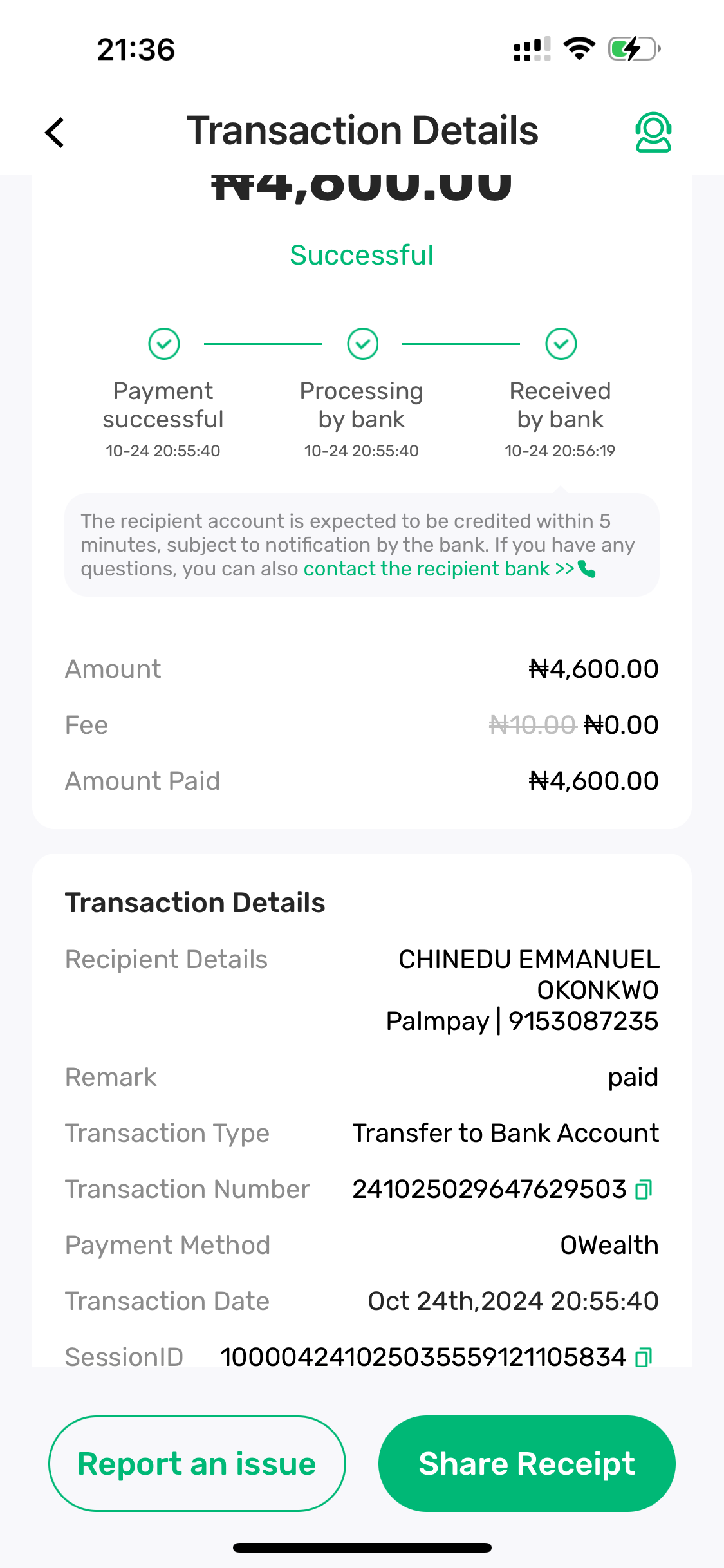The image size is (724, 1568).
Task: Click the battery status icon
Action: tap(634, 50)
